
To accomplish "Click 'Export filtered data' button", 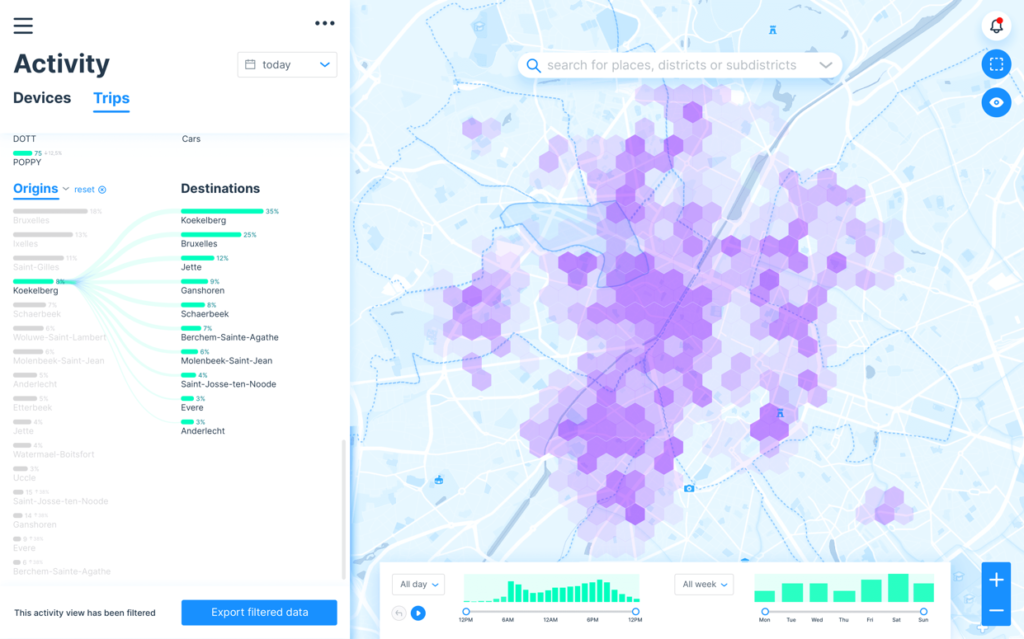I will pyautogui.click(x=259, y=612).
